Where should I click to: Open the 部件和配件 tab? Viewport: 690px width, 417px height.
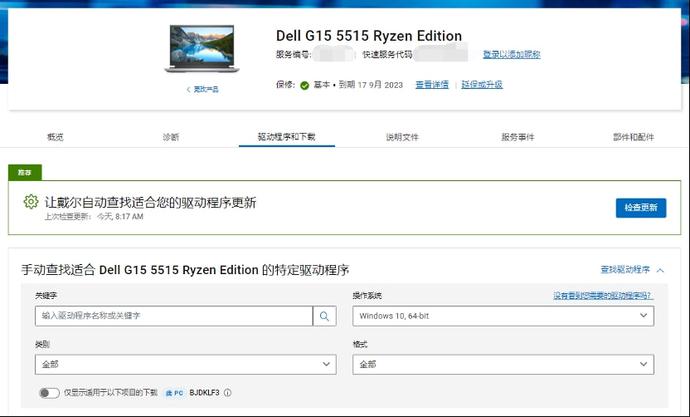click(x=634, y=137)
